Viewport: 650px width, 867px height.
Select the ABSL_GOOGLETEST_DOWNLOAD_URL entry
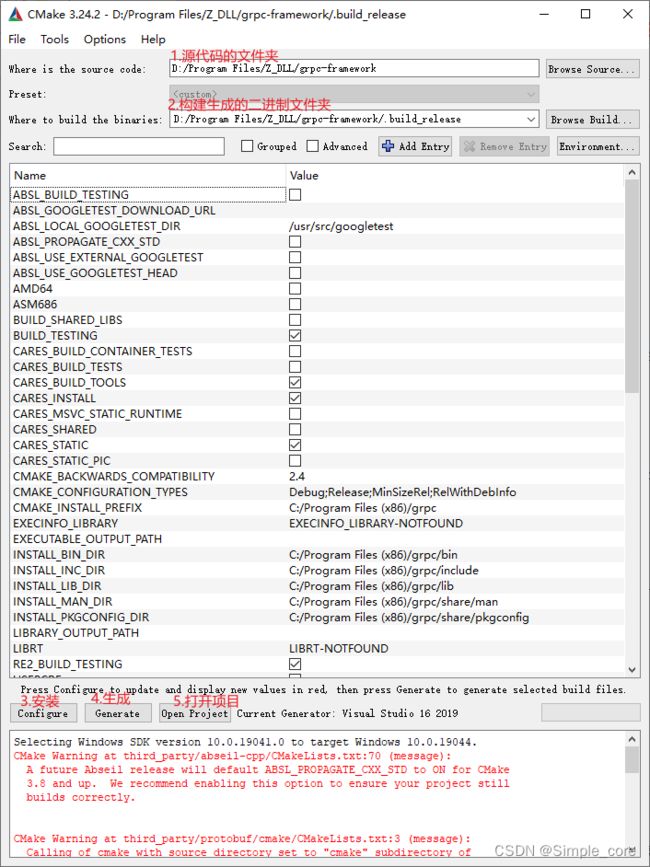tap(114, 211)
